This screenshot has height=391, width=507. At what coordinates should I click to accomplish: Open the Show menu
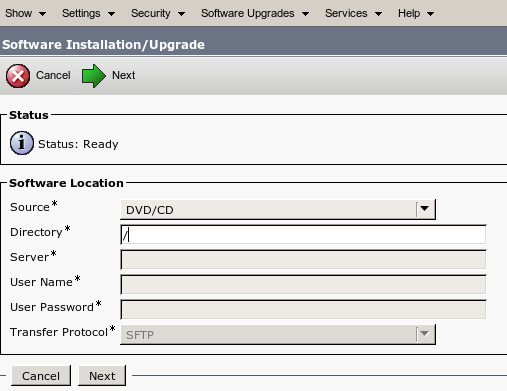coord(25,13)
